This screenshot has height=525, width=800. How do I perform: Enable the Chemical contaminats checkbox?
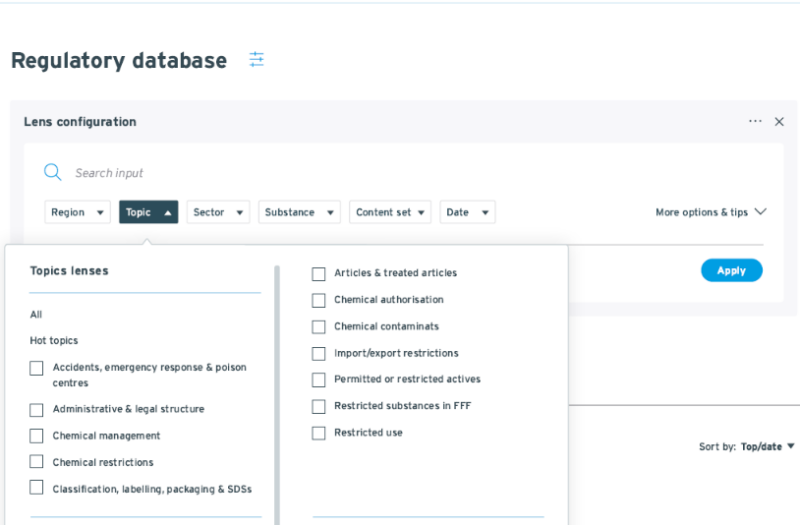click(318, 327)
